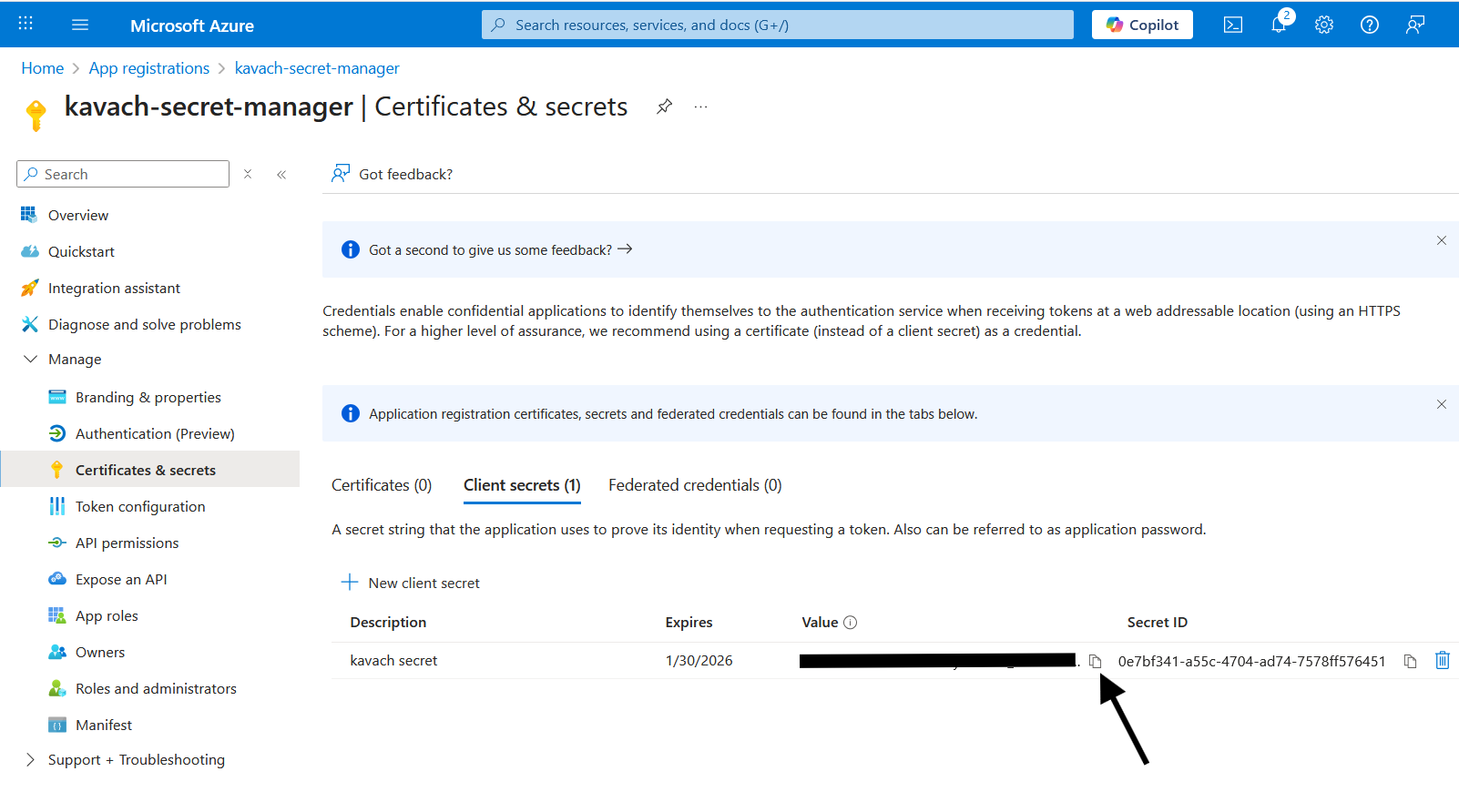Click the Description column header
The height and width of the screenshot is (812, 1459).
(388, 623)
